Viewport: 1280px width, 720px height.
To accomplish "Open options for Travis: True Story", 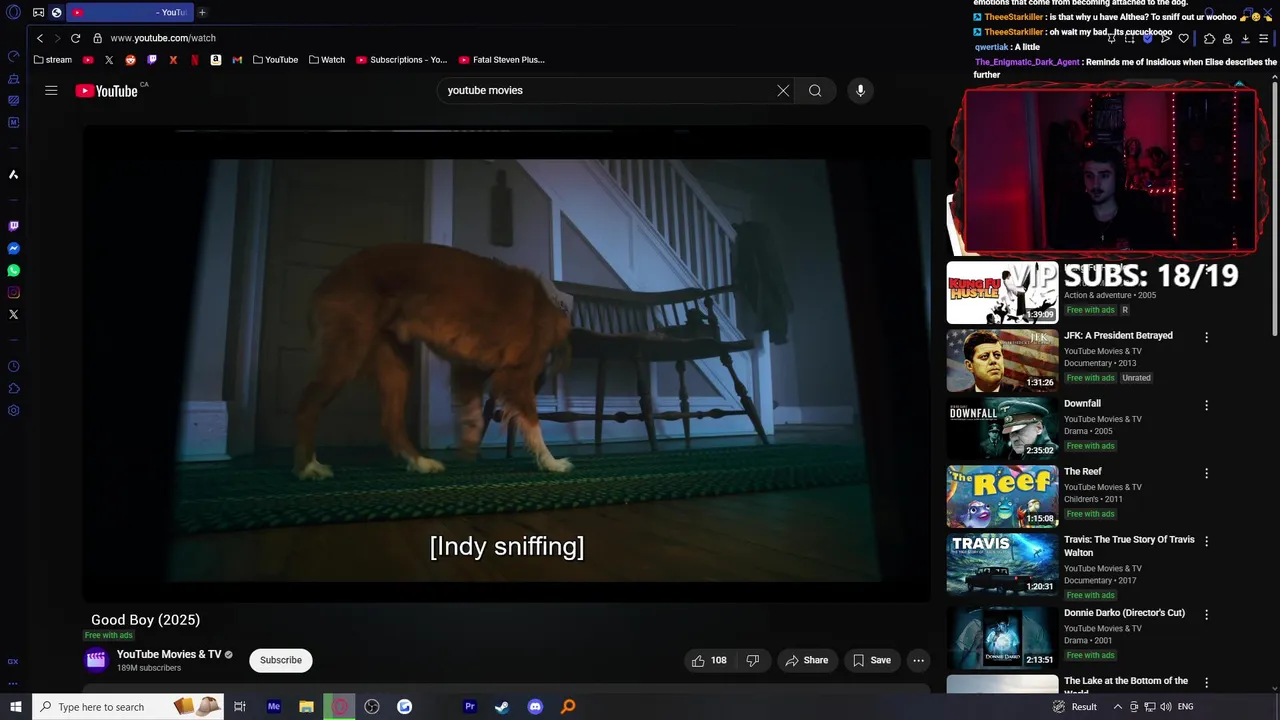I will [1206, 542].
